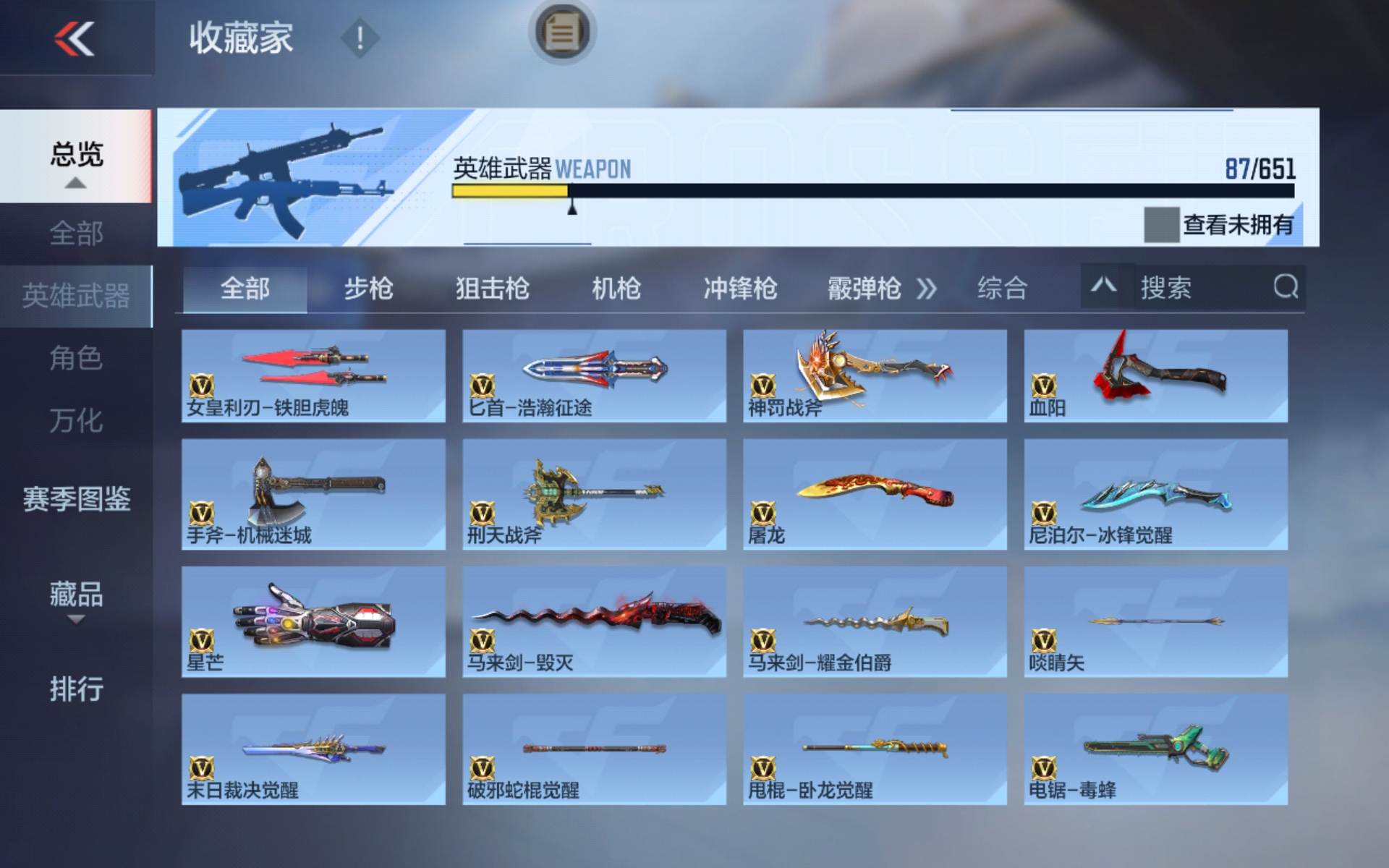The width and height of the screenshot is (1389, 868).
Task: Open the exclamation info icon beside 收藏家
Action: pos(360,38)
